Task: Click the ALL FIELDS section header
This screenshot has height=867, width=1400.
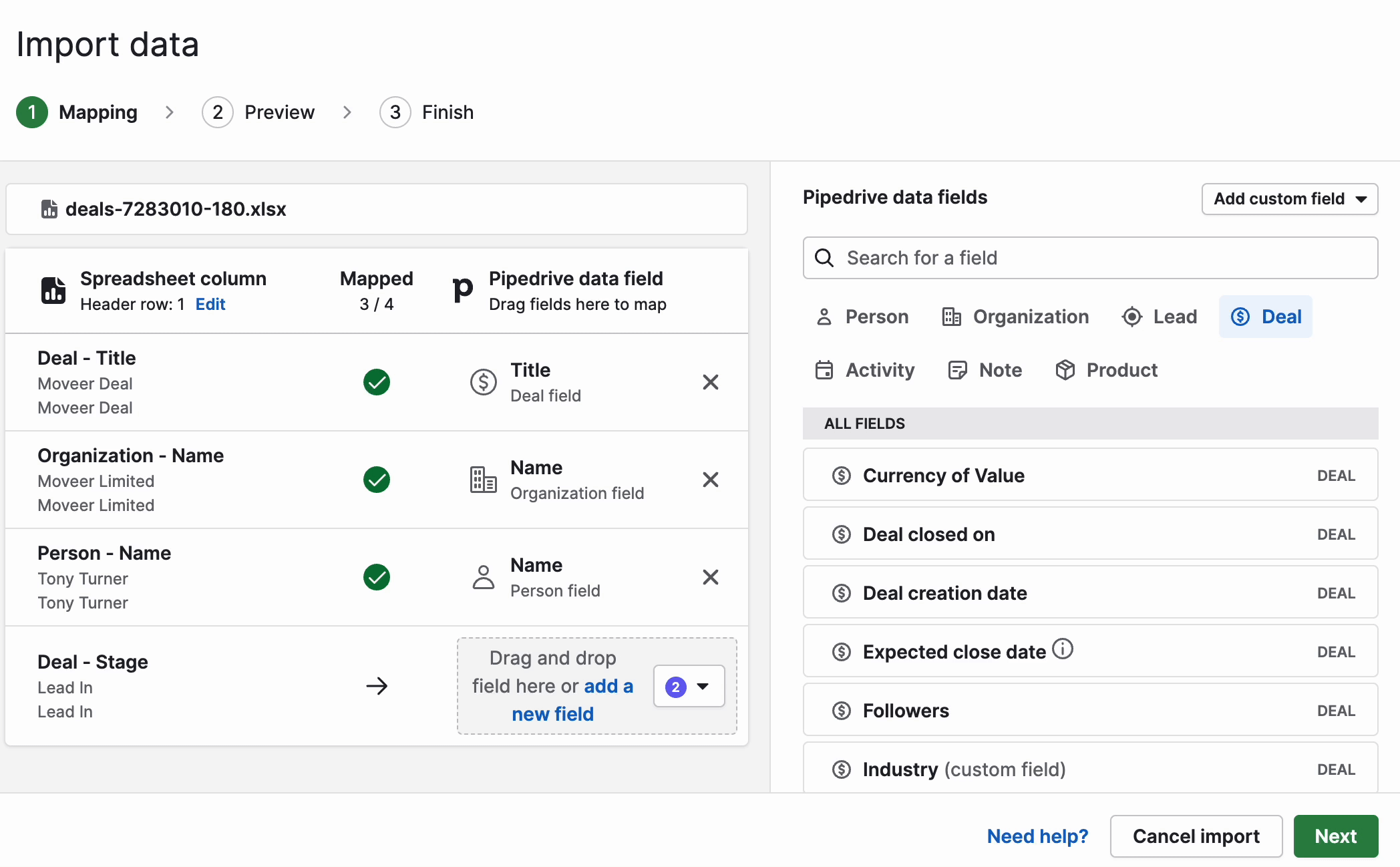Action: [1090, 423]
